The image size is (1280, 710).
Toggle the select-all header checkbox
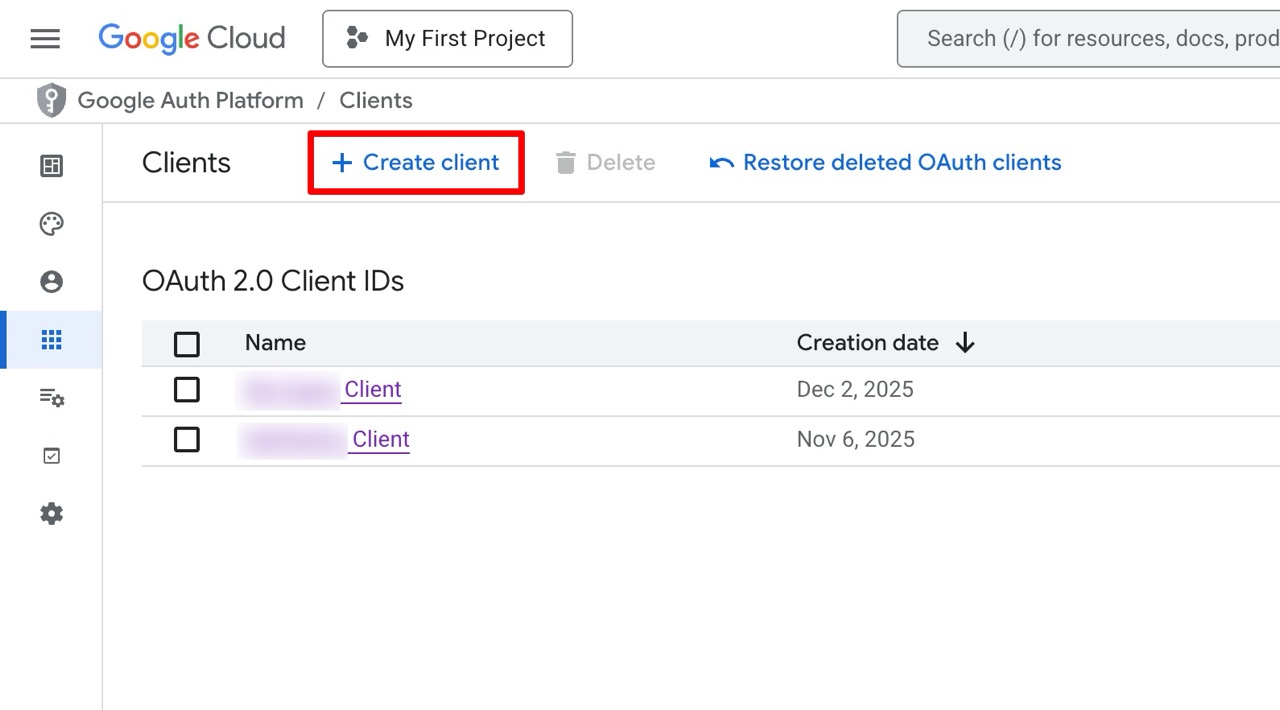[187, 344]
